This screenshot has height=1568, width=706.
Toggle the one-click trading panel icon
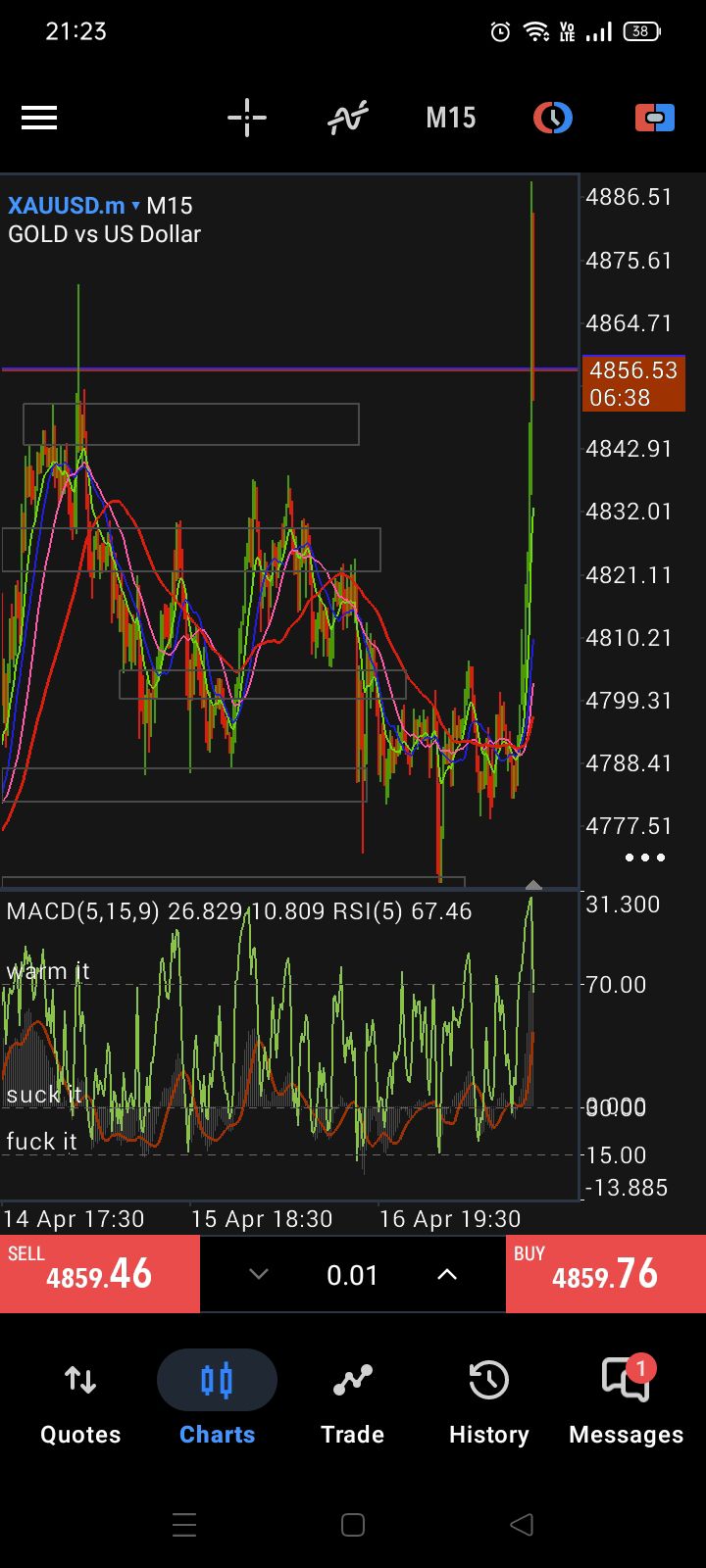[654, 119]
